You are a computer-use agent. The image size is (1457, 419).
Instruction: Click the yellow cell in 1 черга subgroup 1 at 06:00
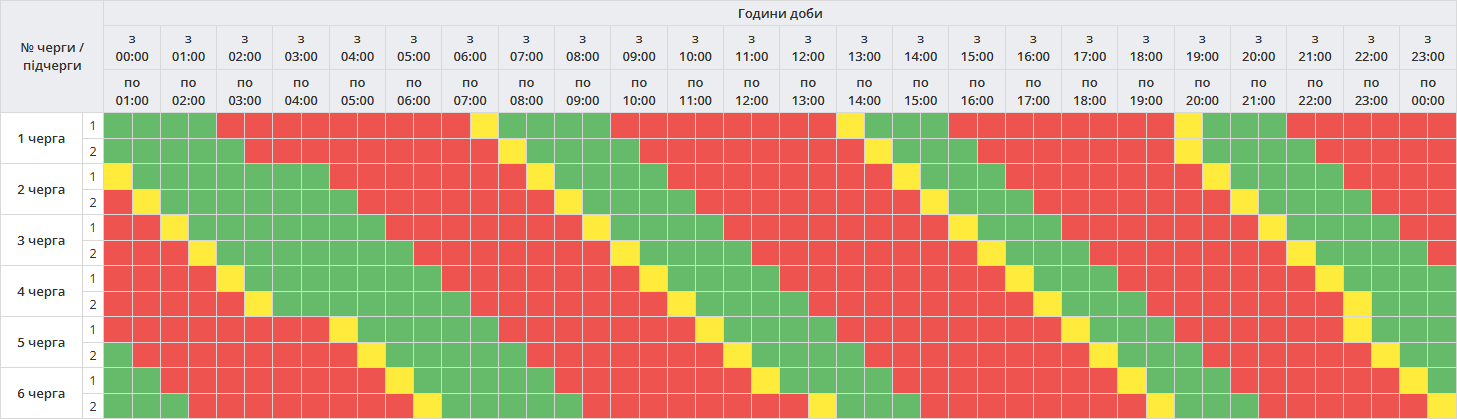coord(484,125)
